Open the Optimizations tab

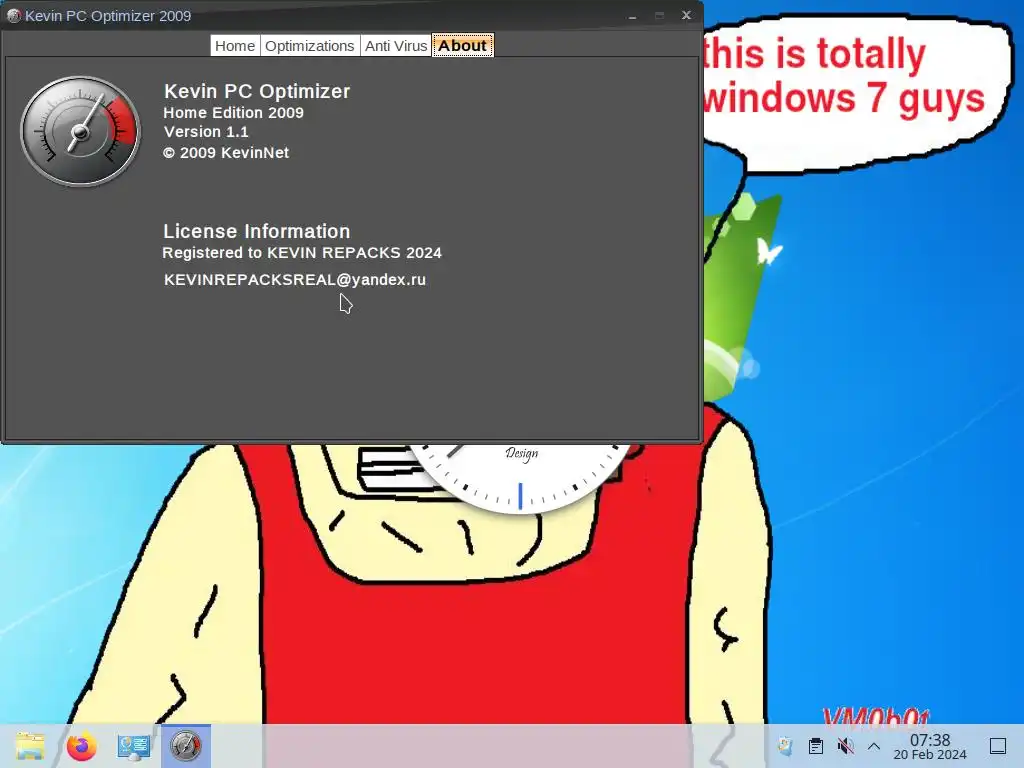(x=310, y=46)
